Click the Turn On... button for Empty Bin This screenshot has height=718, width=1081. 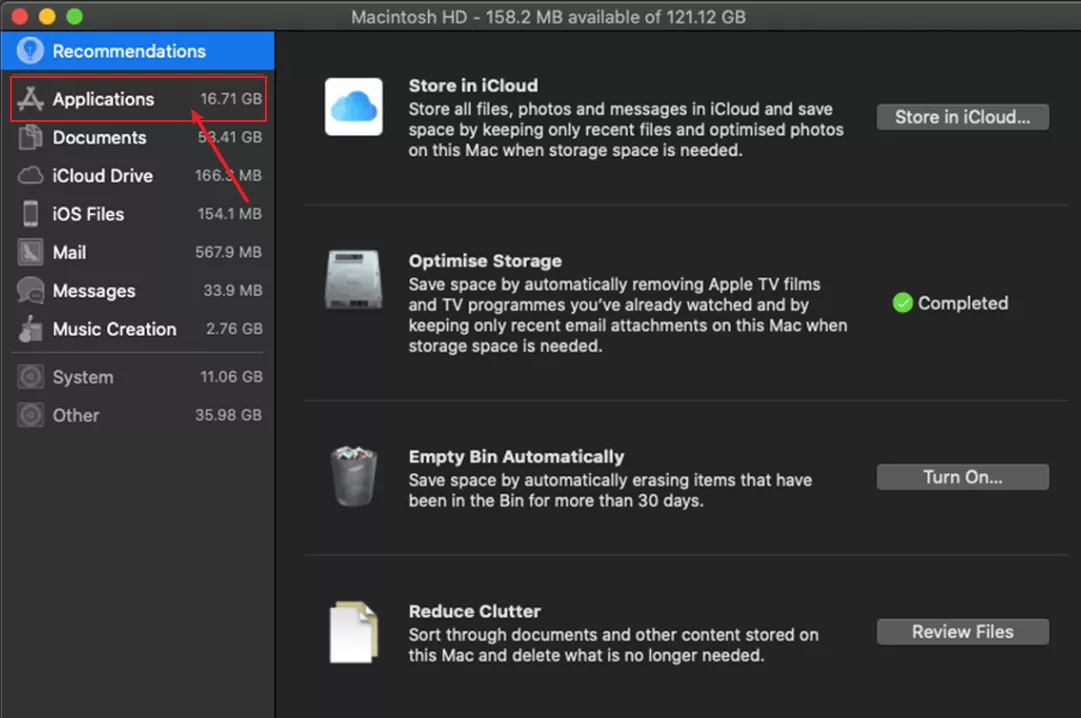[x=962, y=477]
